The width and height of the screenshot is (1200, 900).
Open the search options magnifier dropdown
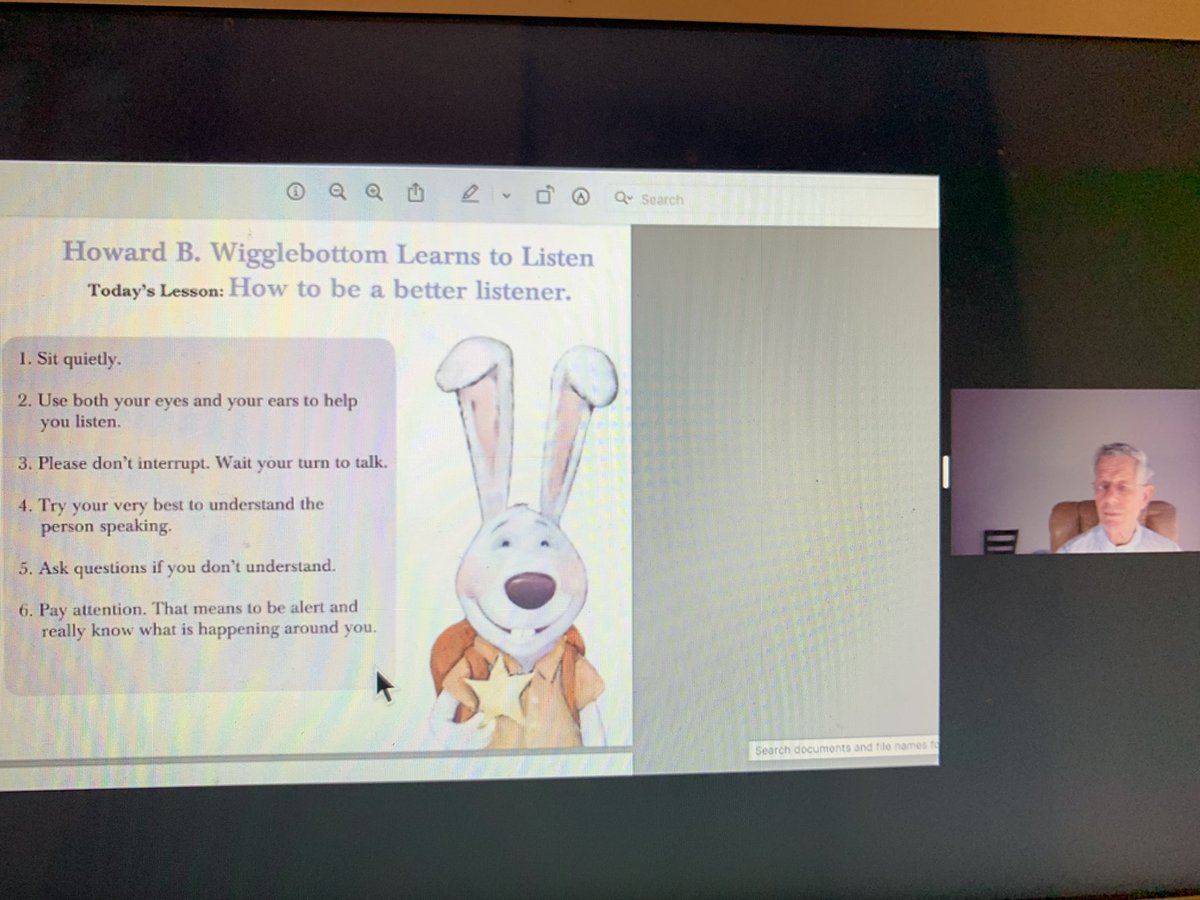pos(624,198)
